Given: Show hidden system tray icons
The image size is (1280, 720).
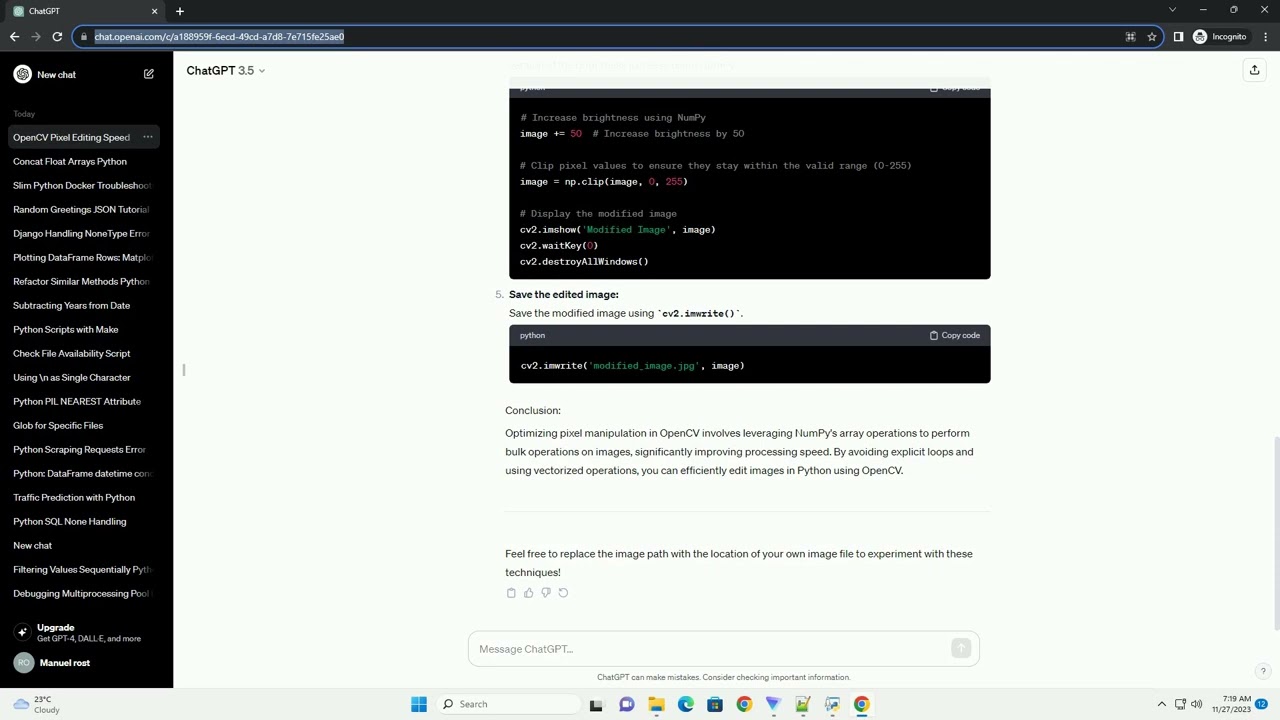Looking at the screenshot, I should coord(1161,704).
